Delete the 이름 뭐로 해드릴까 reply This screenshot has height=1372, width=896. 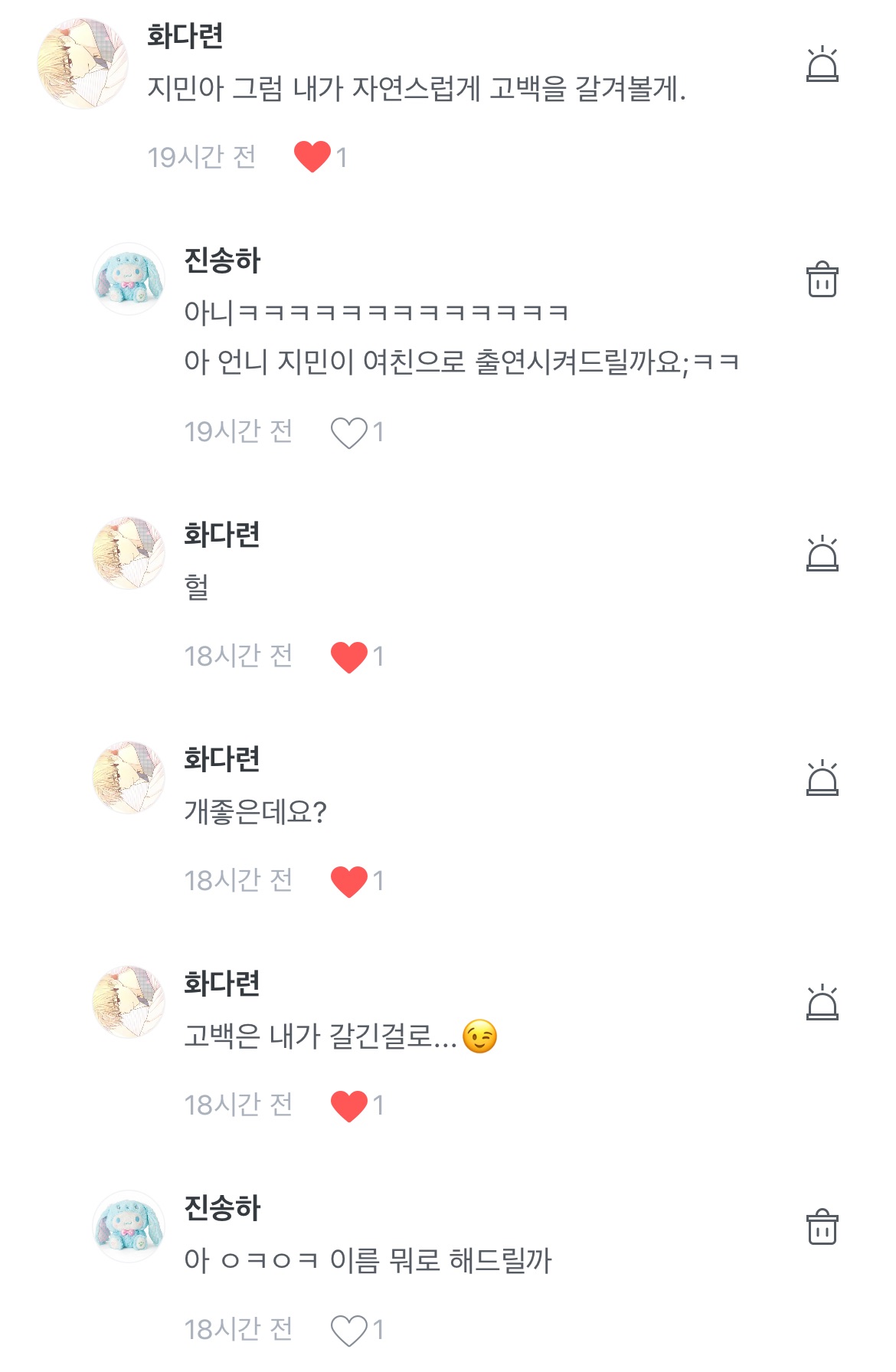(822, 1227)
